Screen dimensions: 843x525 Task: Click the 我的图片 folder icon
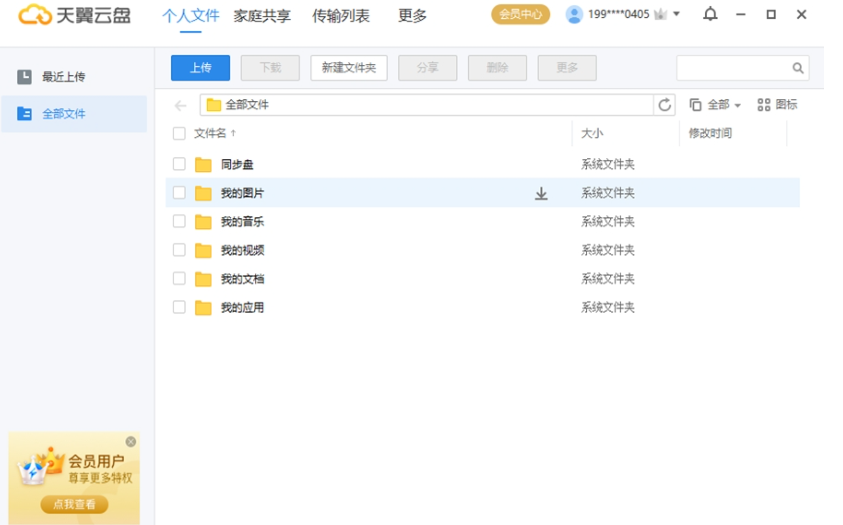pyautogui.click(x=203, y=193)
